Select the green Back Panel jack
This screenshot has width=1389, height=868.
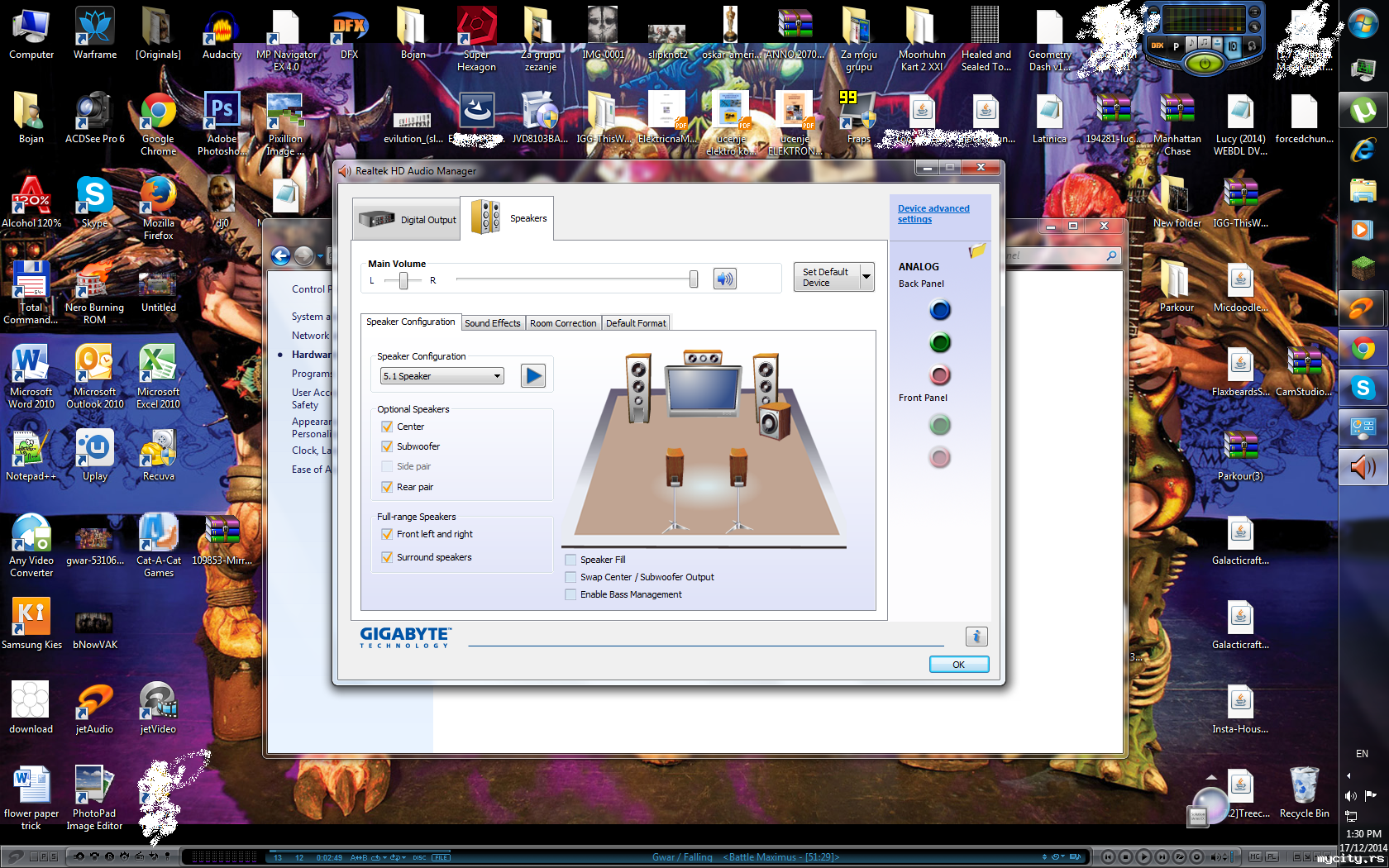940,342
